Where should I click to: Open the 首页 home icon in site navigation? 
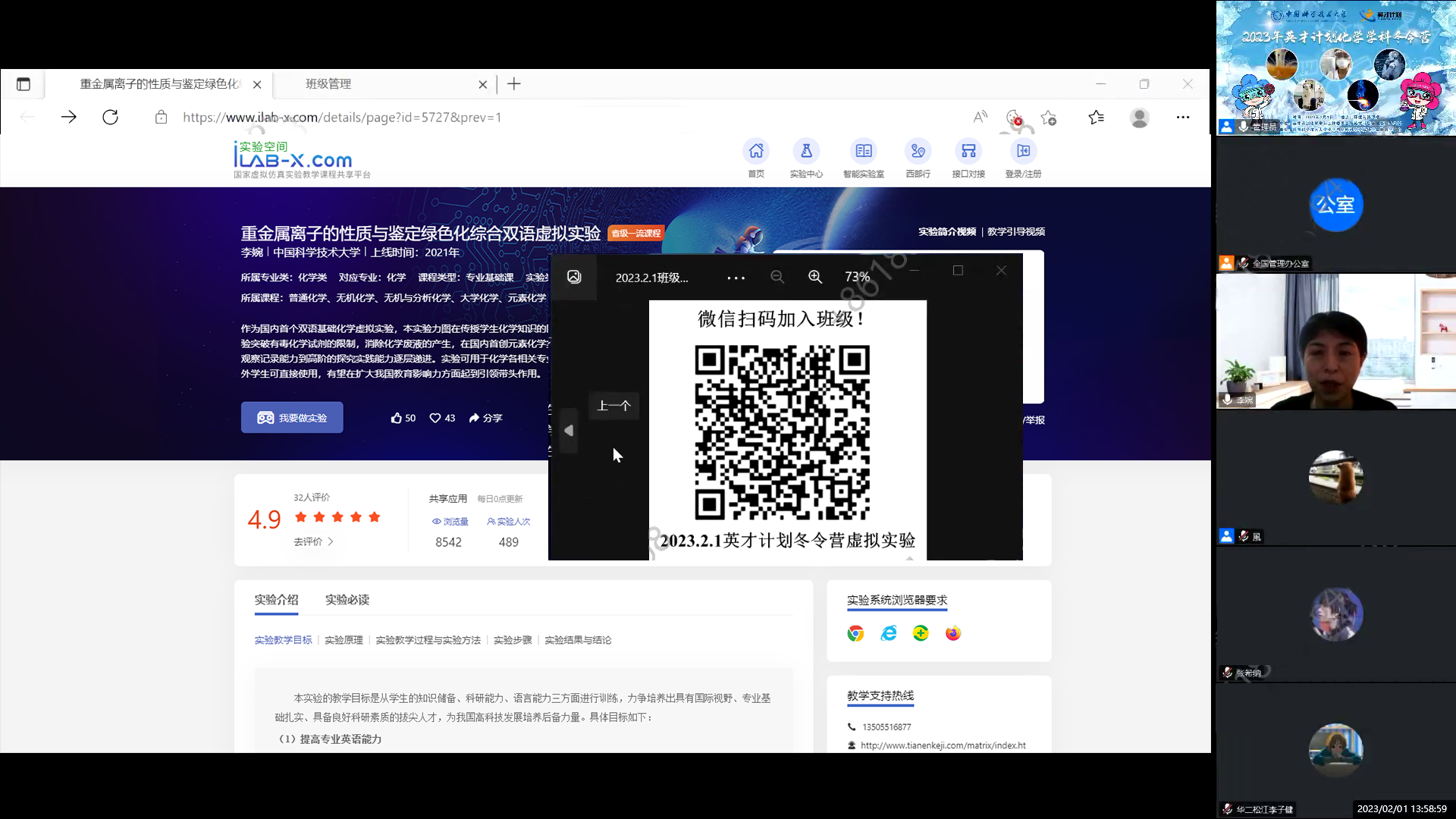[756, 151]
